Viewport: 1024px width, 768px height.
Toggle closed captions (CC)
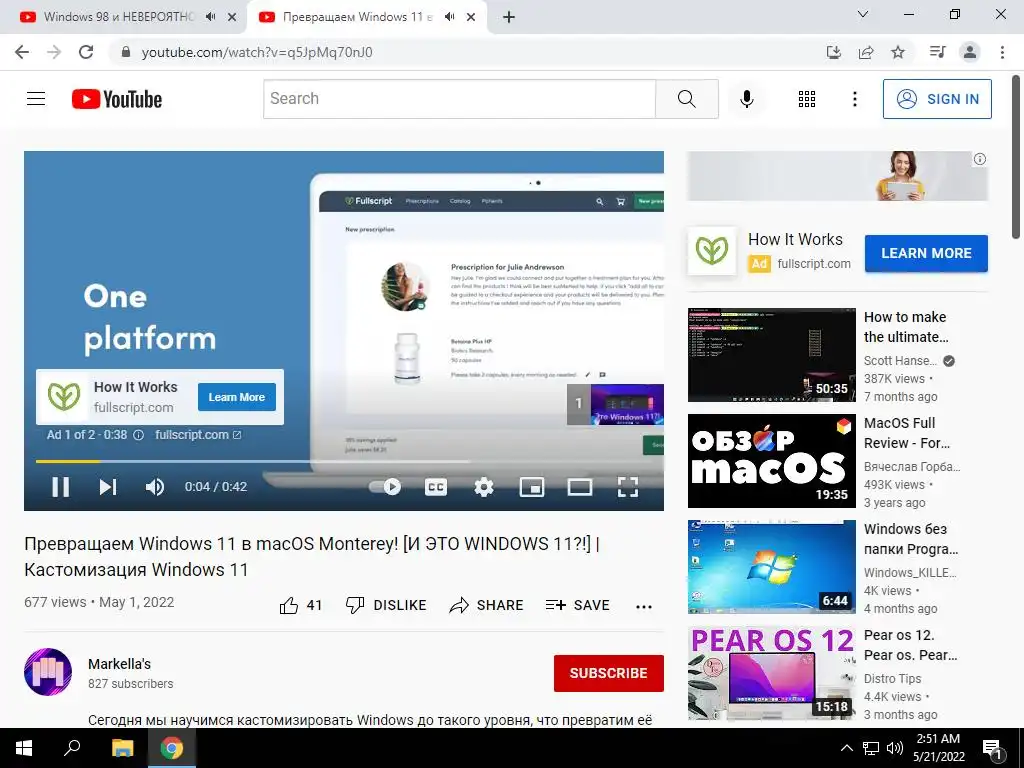pos(436,487)
